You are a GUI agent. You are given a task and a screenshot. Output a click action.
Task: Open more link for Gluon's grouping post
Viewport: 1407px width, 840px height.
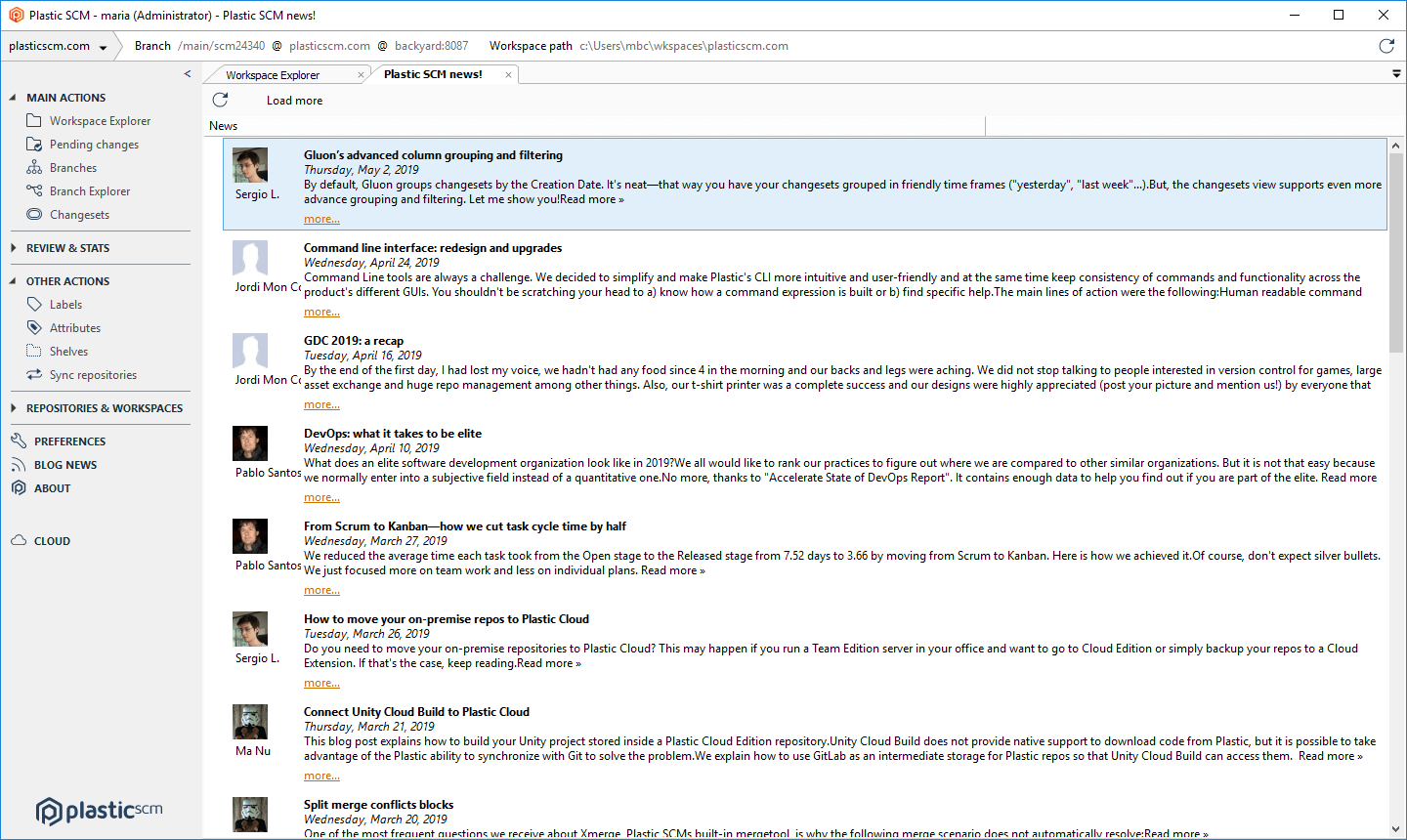(321, 220)
